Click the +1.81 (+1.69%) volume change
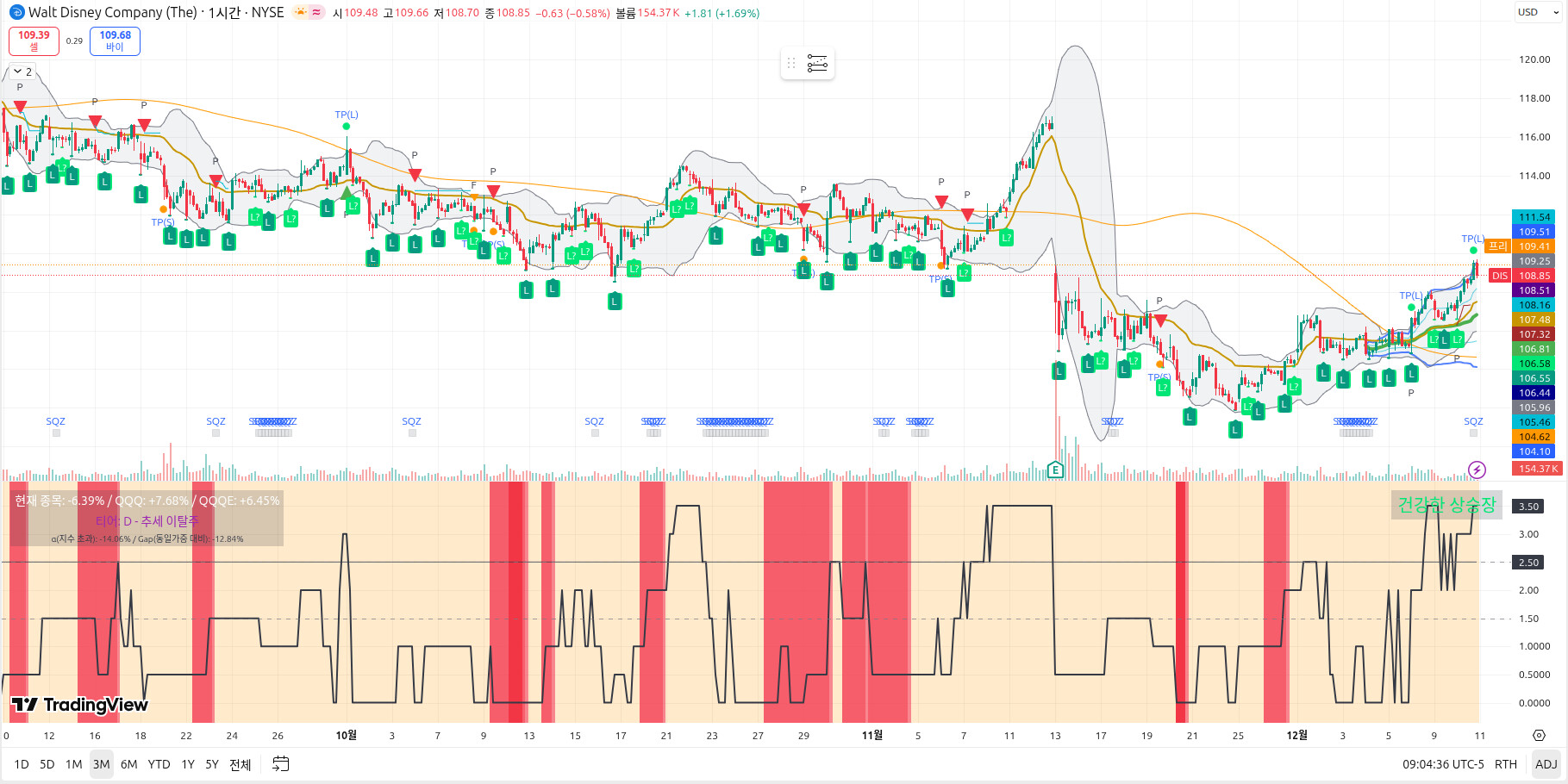The height and width of the screenshot is (784, 1568). tap(722, 13)
